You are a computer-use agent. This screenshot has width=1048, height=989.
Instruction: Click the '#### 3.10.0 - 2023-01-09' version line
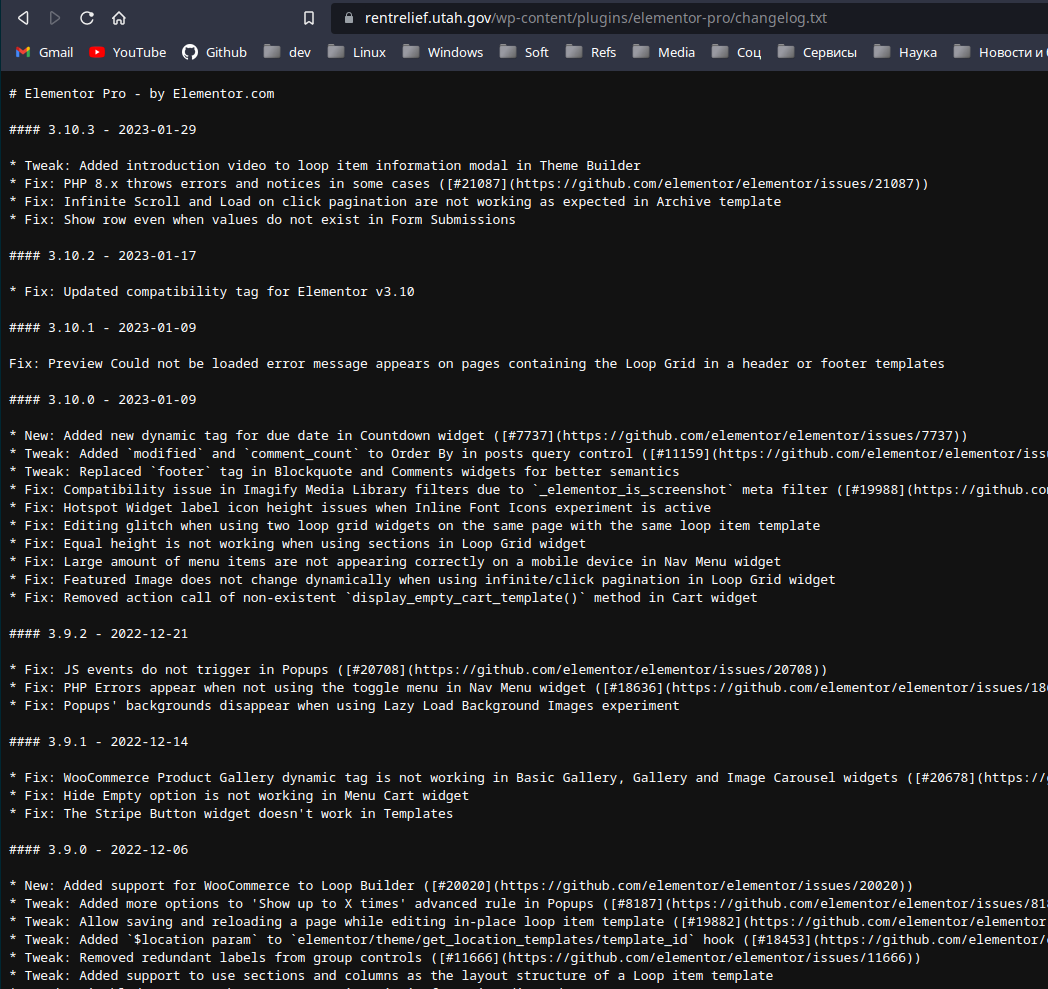click(103, 400)
